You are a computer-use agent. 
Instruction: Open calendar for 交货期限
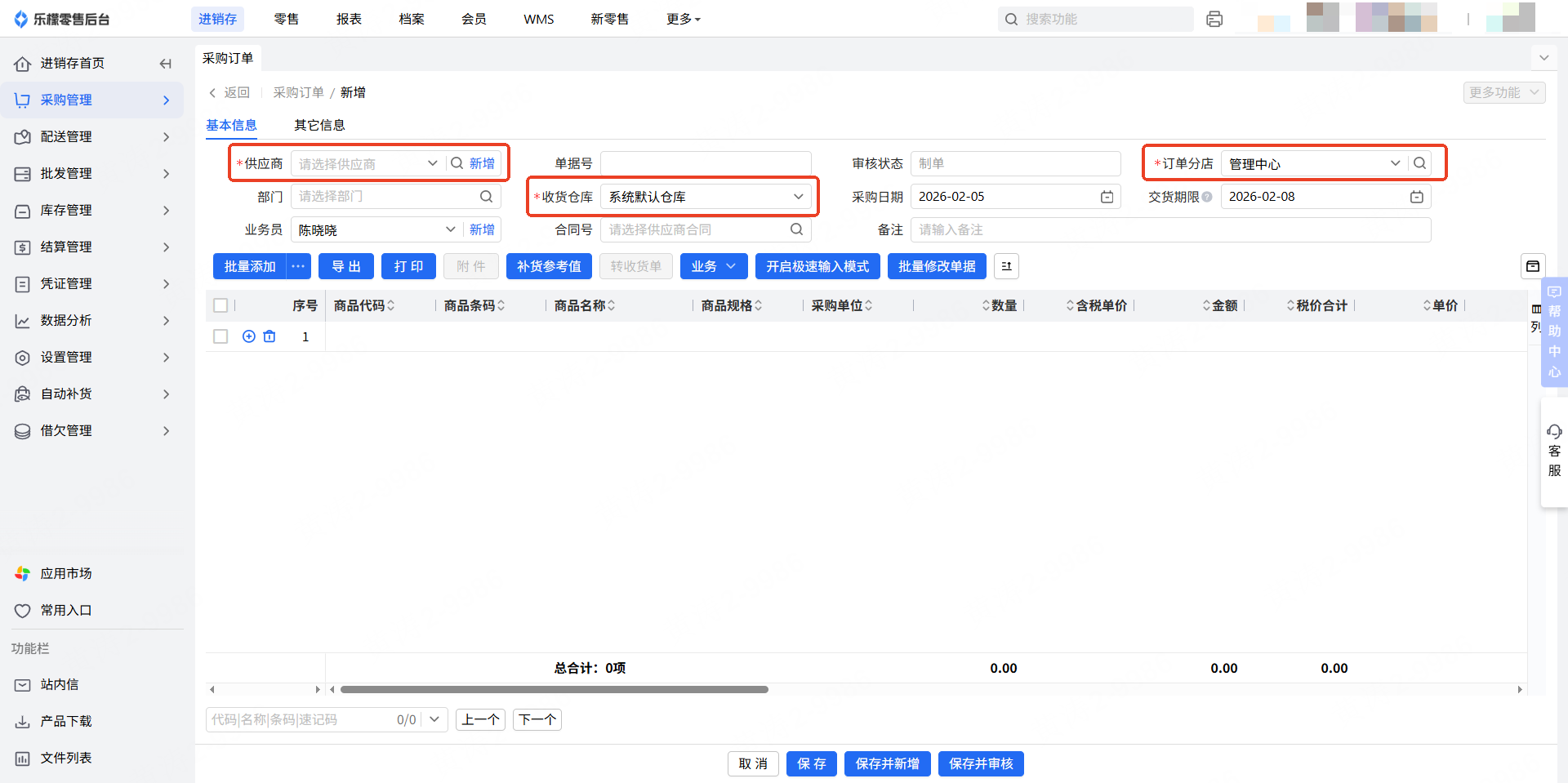tap(1417, 197)
